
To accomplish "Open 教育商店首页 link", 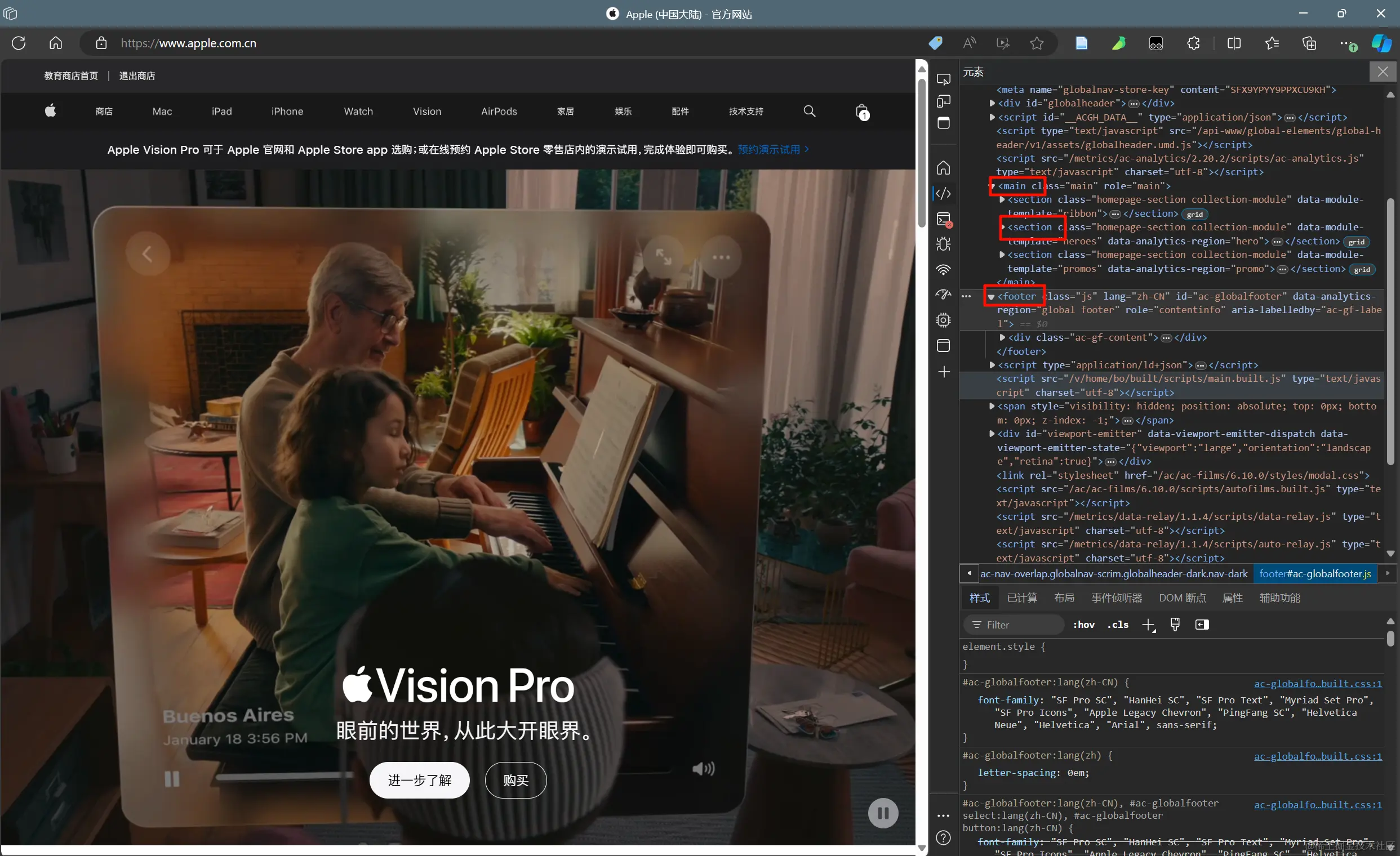I will (x=71, y=76).
